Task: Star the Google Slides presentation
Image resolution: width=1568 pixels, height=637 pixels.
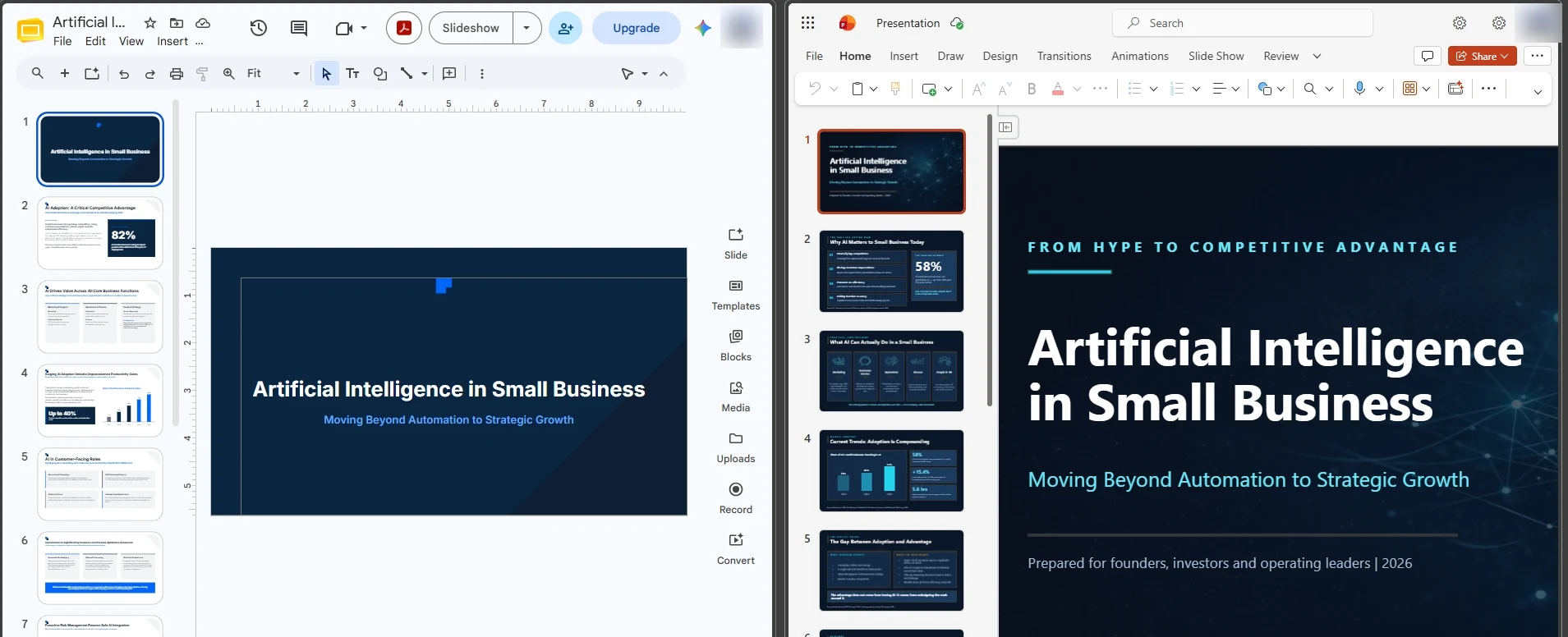Action: click(150, 23)
